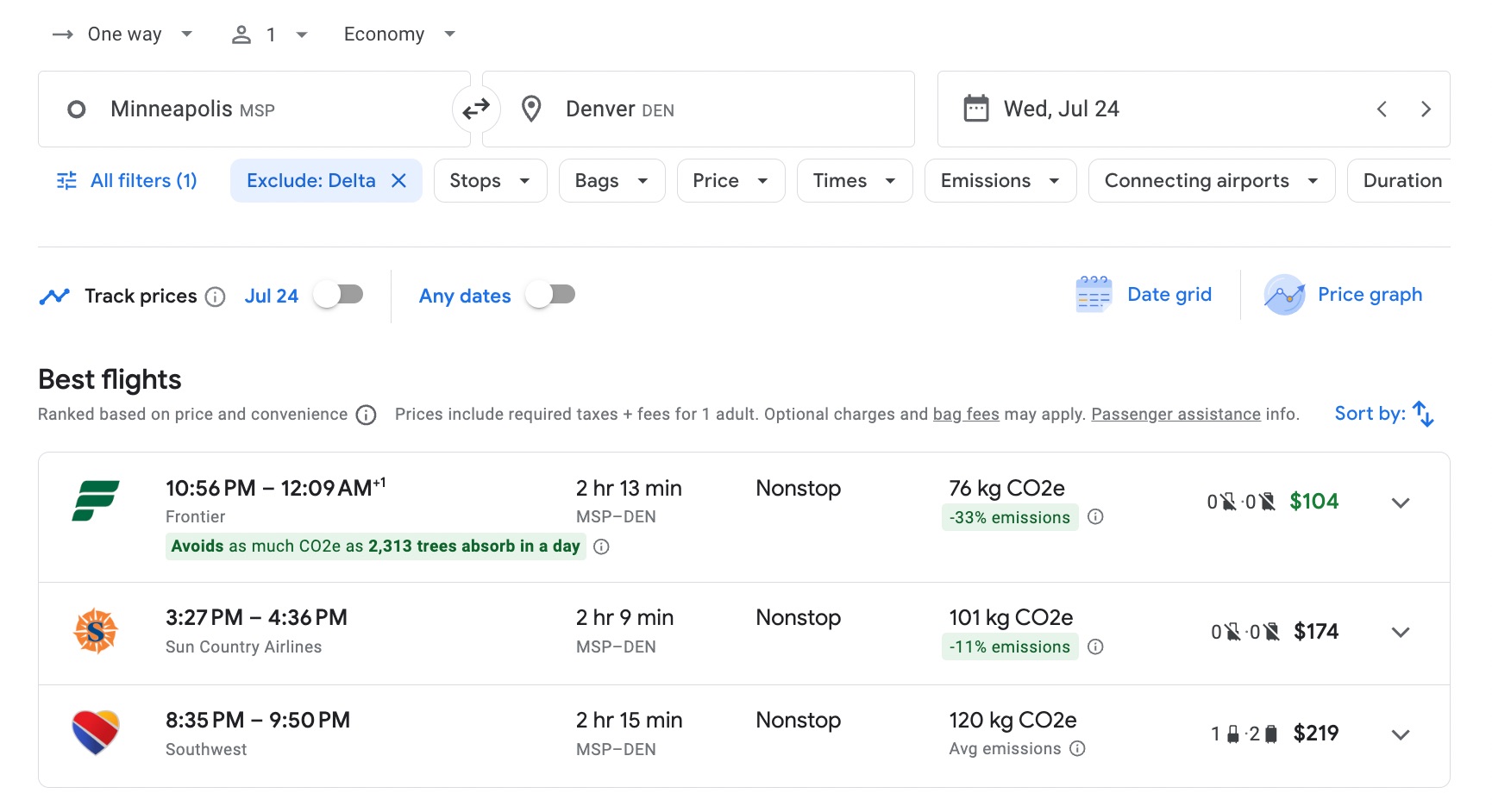The width and height of the screenshot is (1492, 812).
Task: Click the Southwest airline heart logo
Action: click(x=96, y=733)
